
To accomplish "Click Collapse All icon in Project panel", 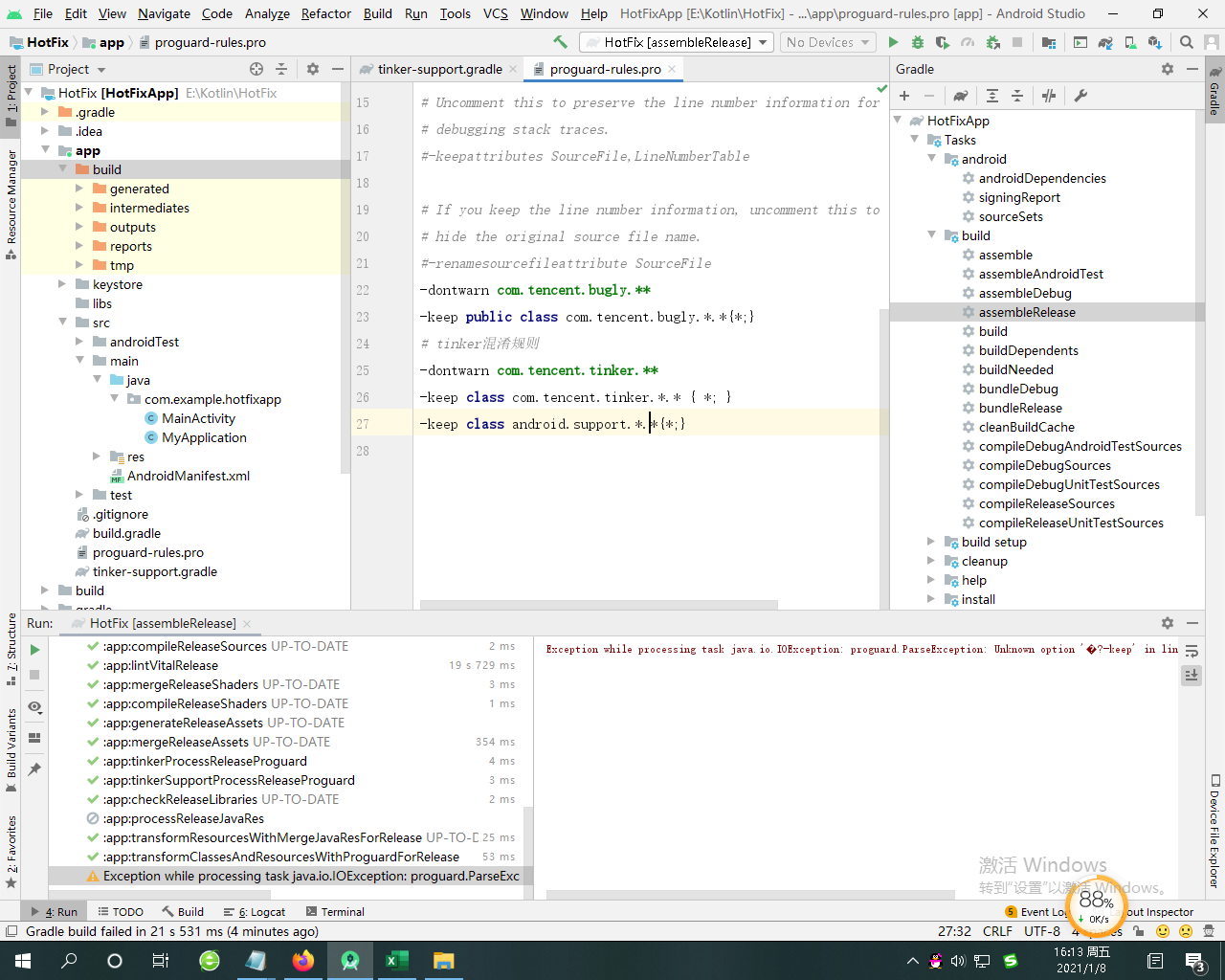I will coord(281,69).
